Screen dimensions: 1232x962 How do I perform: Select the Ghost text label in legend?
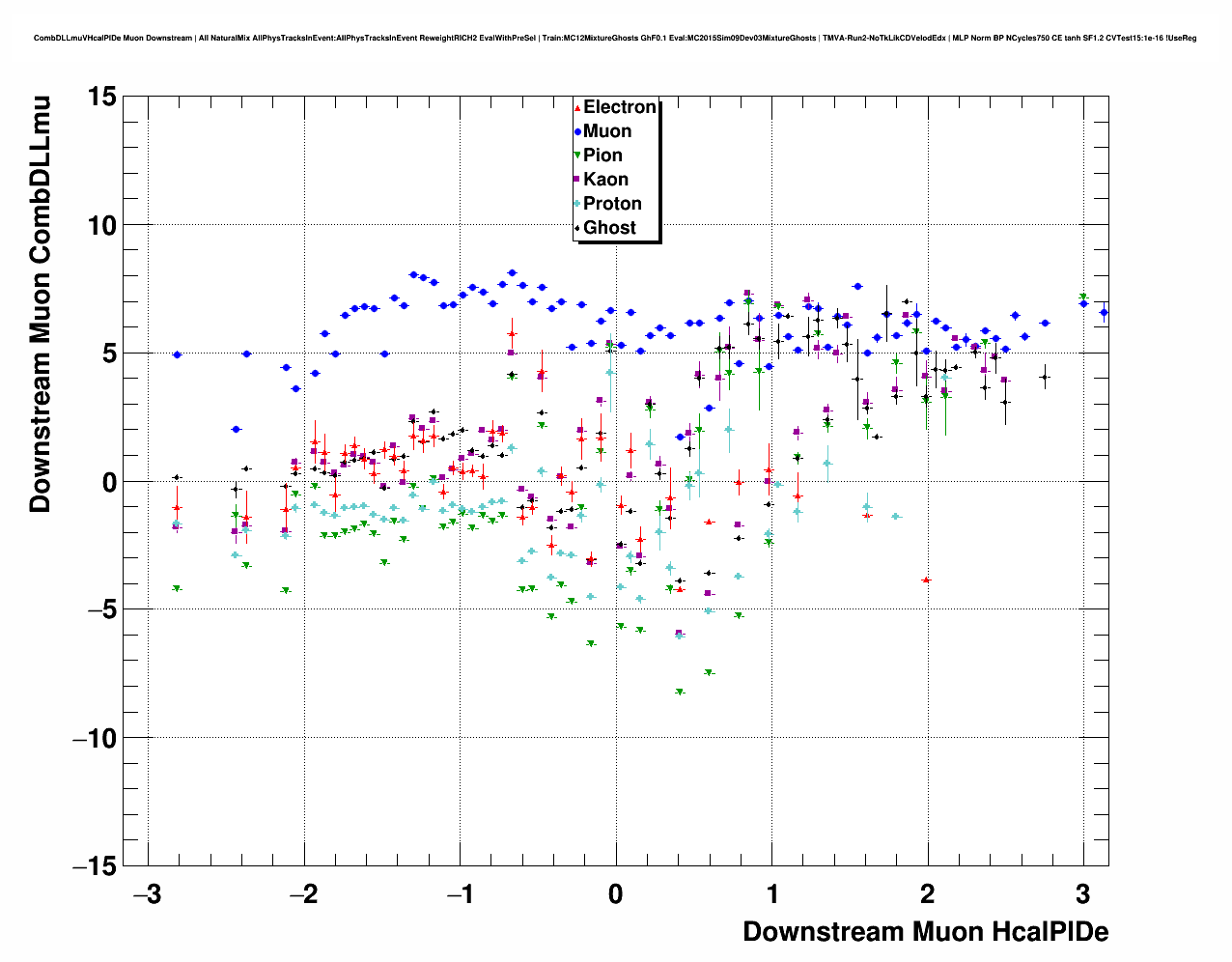click(609, 228)
